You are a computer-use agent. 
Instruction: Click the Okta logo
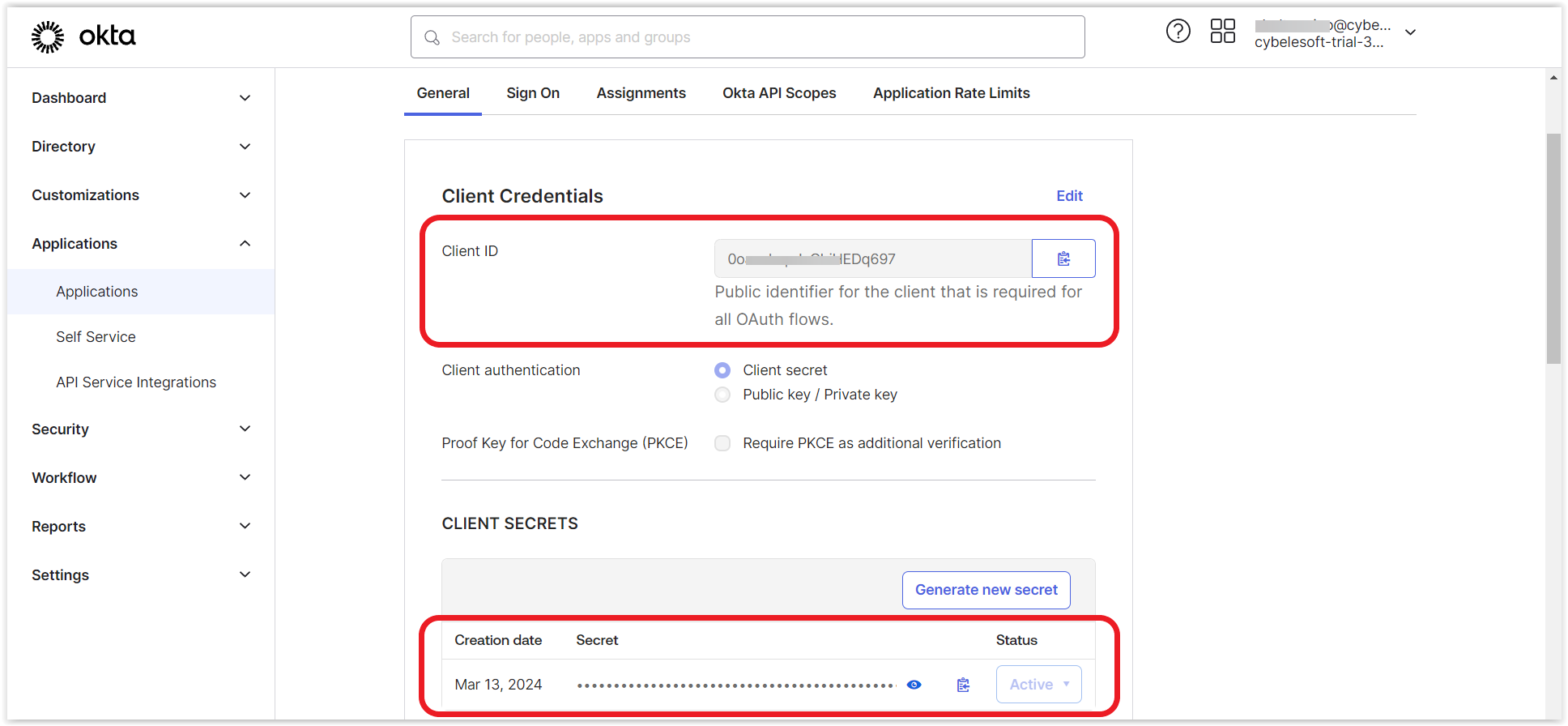click(83, 36)
